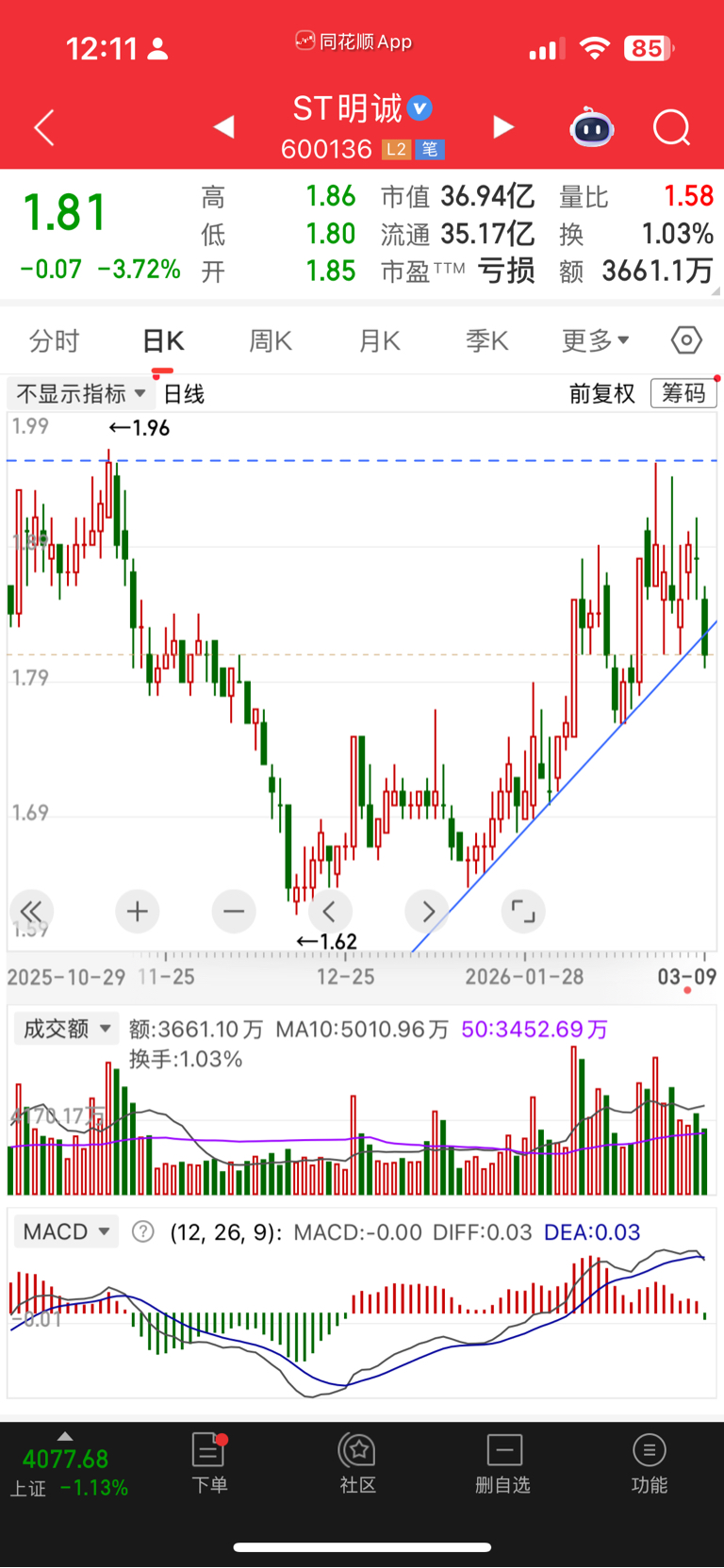
Task: Switch to next stock with right triangle
Action: click(504, 126)
